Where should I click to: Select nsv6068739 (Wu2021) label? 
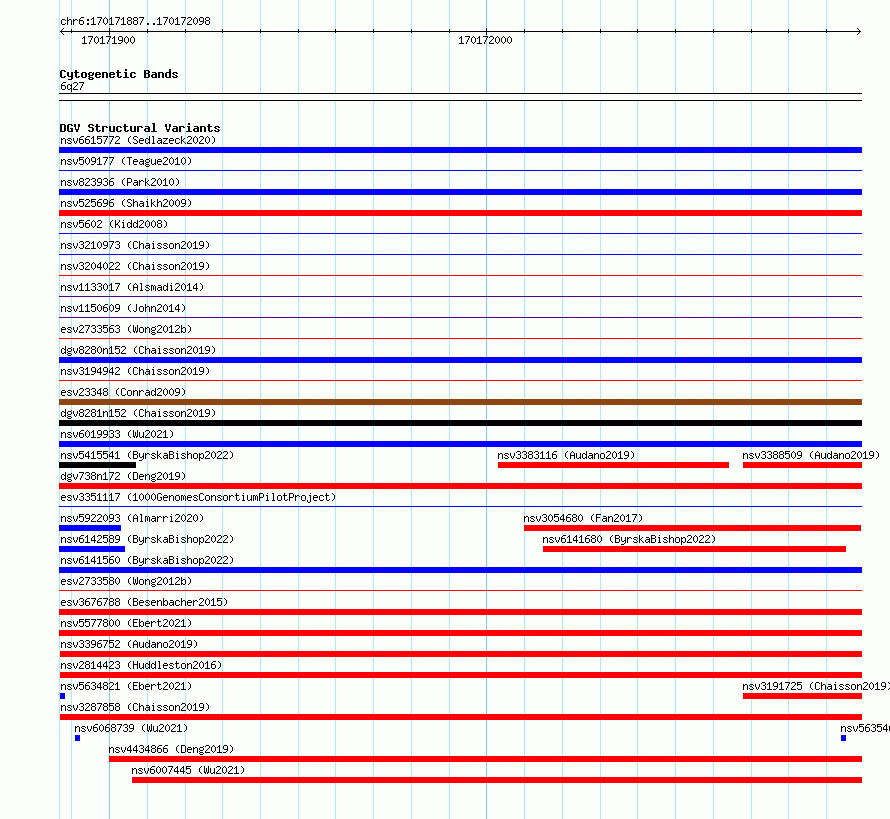click(x=131, y=728)
